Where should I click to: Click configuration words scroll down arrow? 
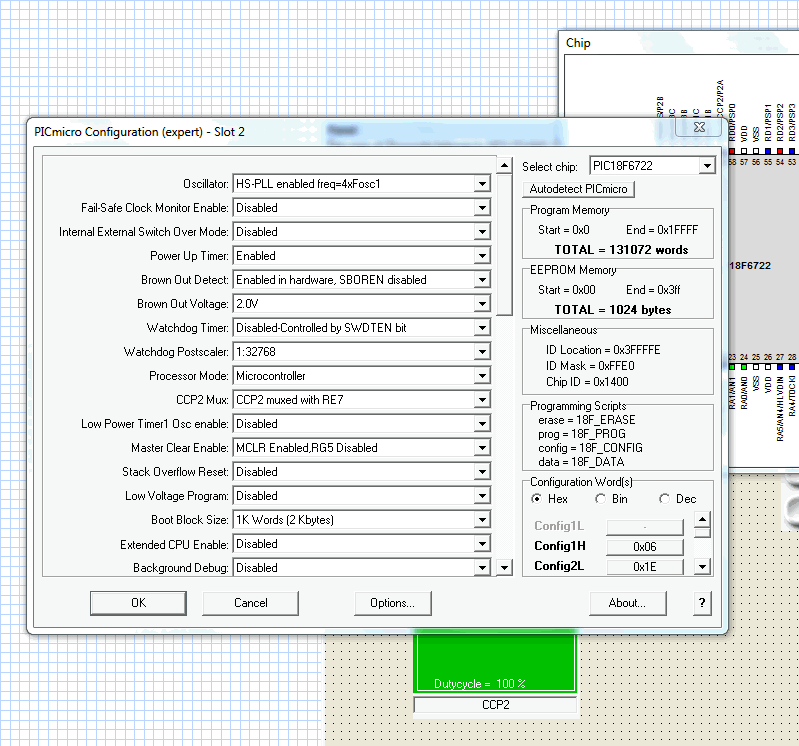[x=702, y=566]
